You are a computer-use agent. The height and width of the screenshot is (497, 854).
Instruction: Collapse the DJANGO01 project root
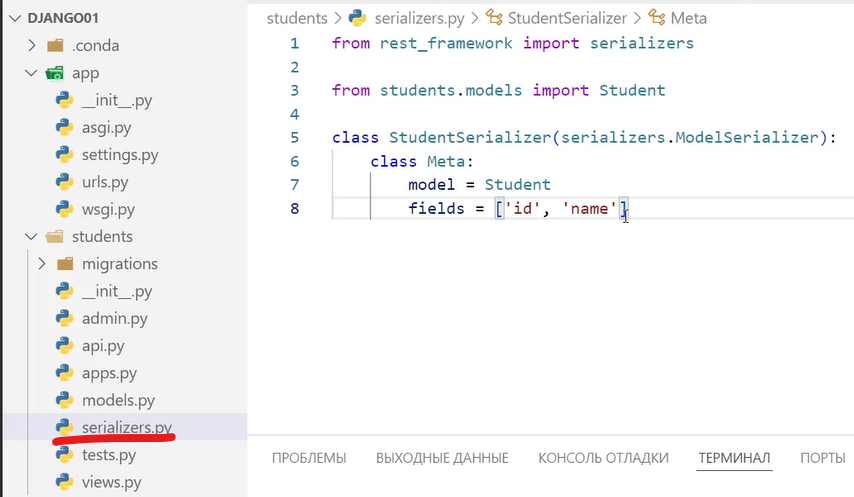click(x=12, y=18)
